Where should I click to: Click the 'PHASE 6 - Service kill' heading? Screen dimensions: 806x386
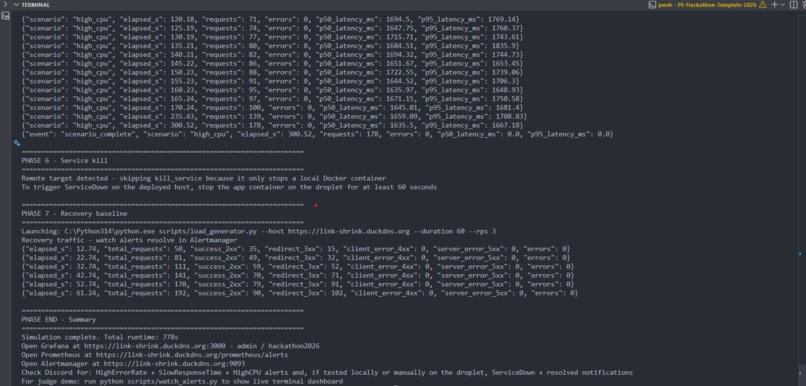(x=64, y=160)
